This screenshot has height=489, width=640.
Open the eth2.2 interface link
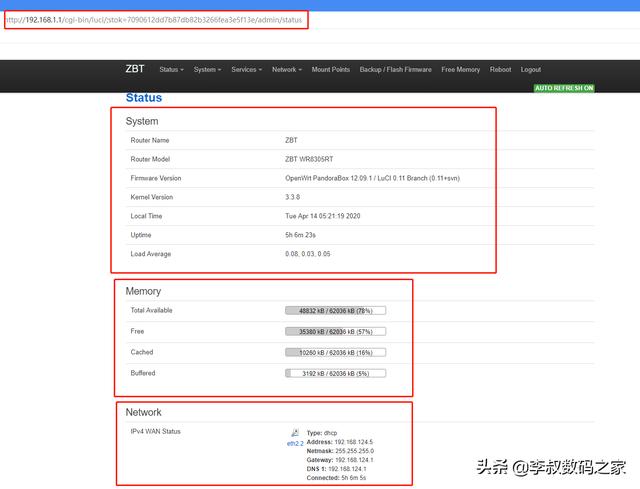(x=295, y=443)
